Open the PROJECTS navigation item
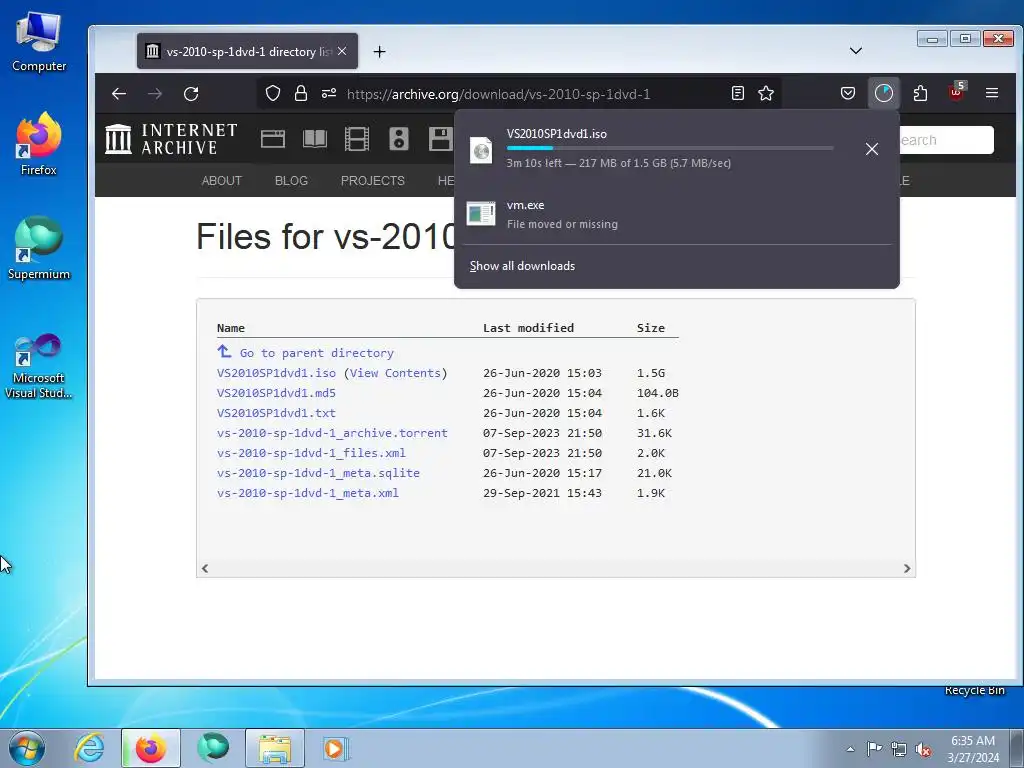Screen dimensions: 1024x768 373,181
